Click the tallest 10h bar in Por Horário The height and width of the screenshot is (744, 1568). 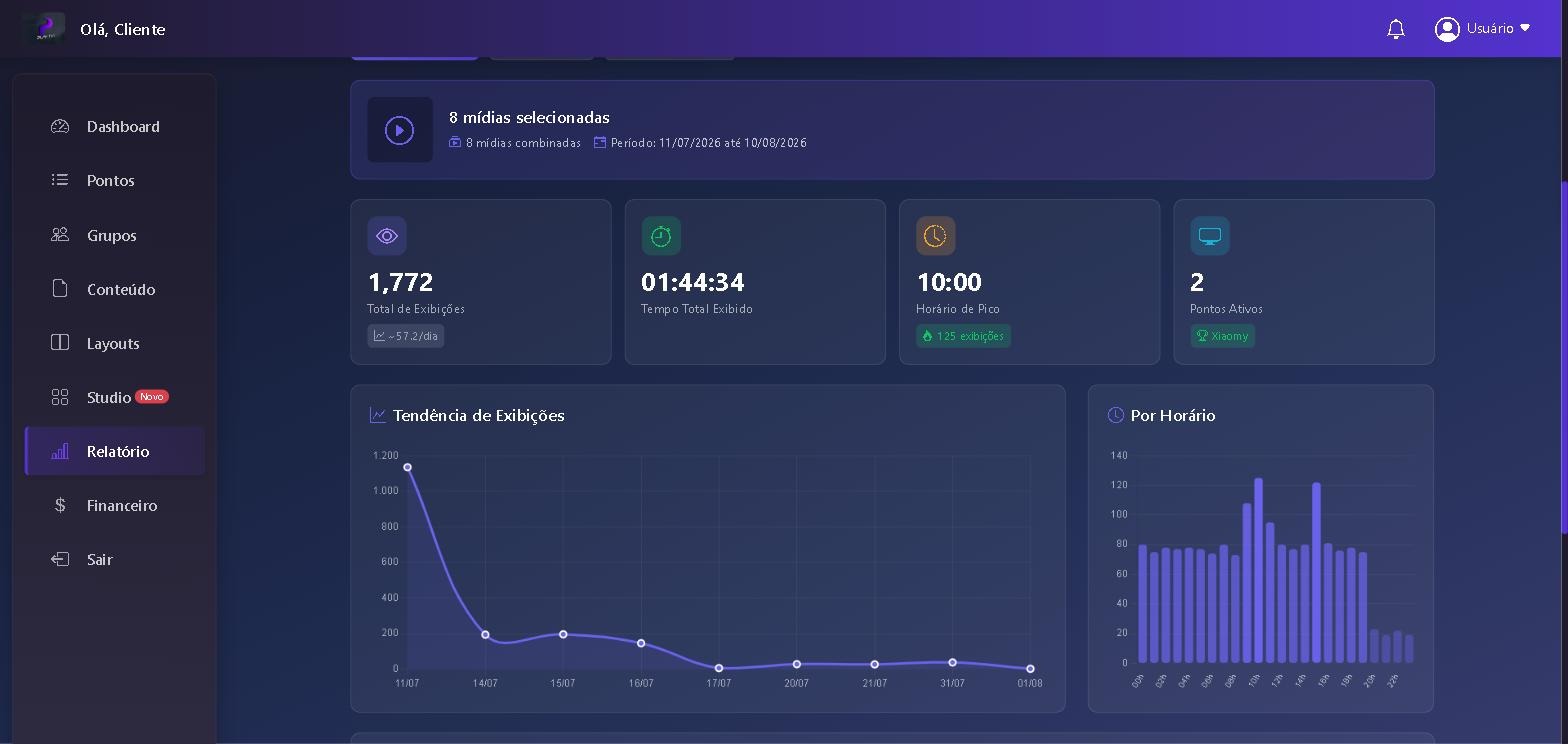tap(1258, 570)
